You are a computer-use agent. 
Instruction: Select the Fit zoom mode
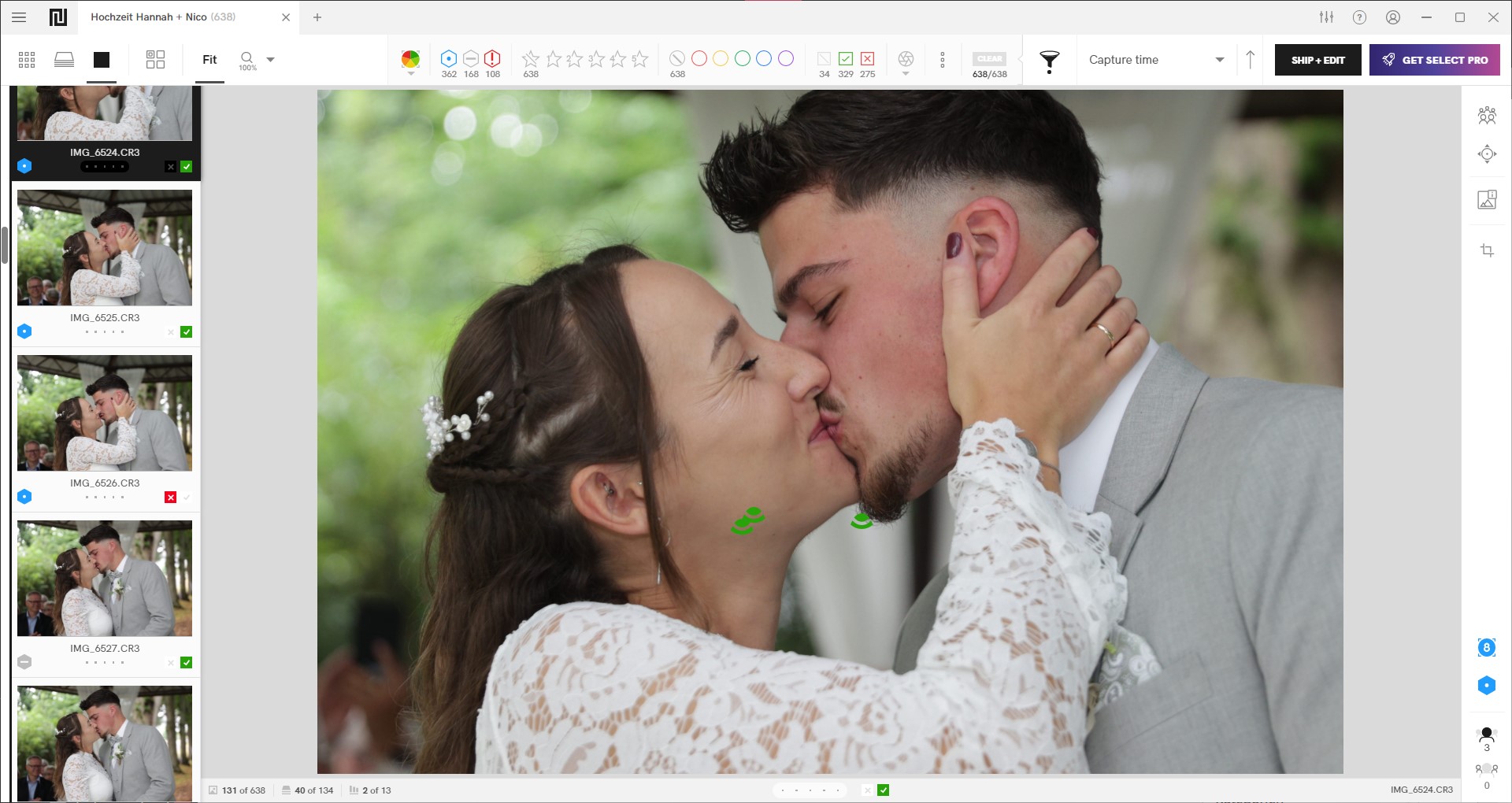coord(209,60)
